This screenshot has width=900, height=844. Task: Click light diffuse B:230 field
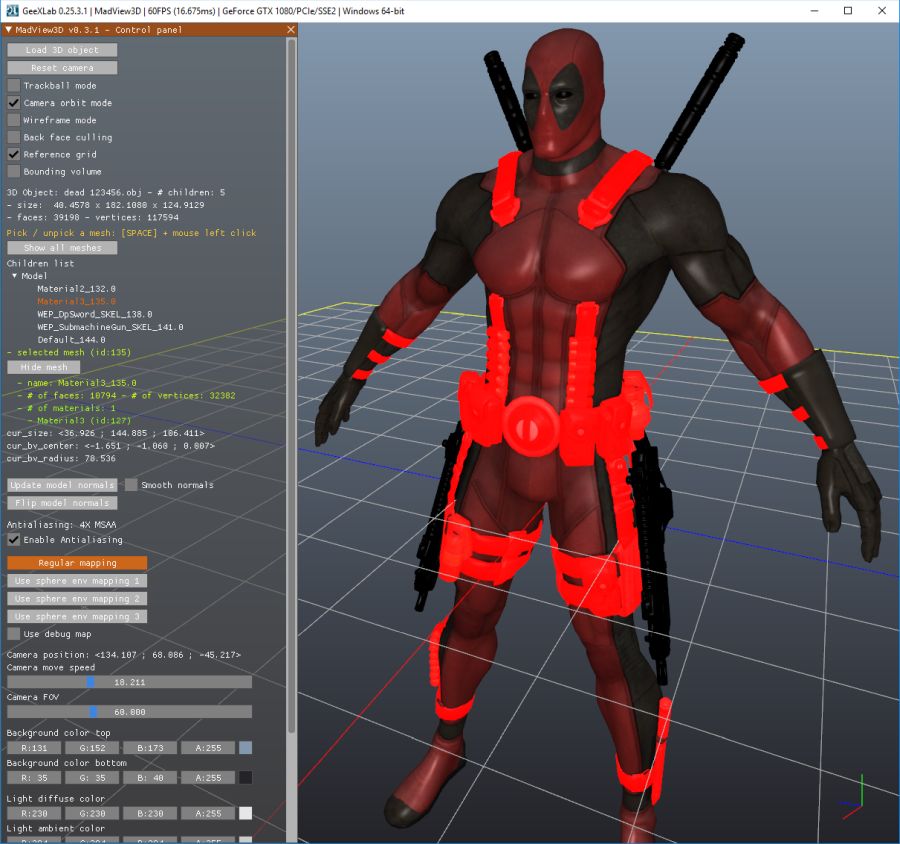coord(150,814)
